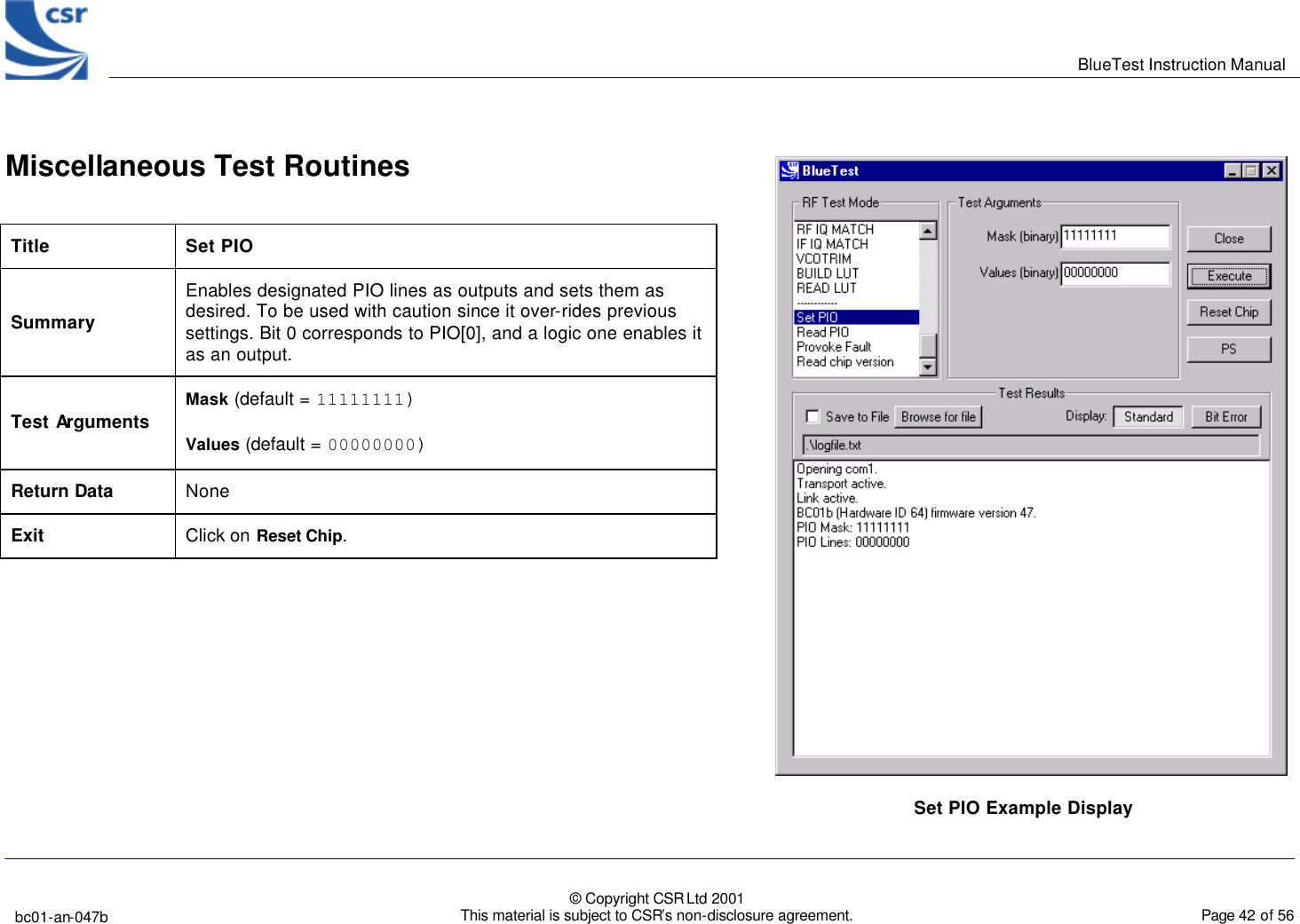This screenshot has width=1300, height=924.
Task: Select Set PIO in the test mode list
Action: (x=856, y=317)
